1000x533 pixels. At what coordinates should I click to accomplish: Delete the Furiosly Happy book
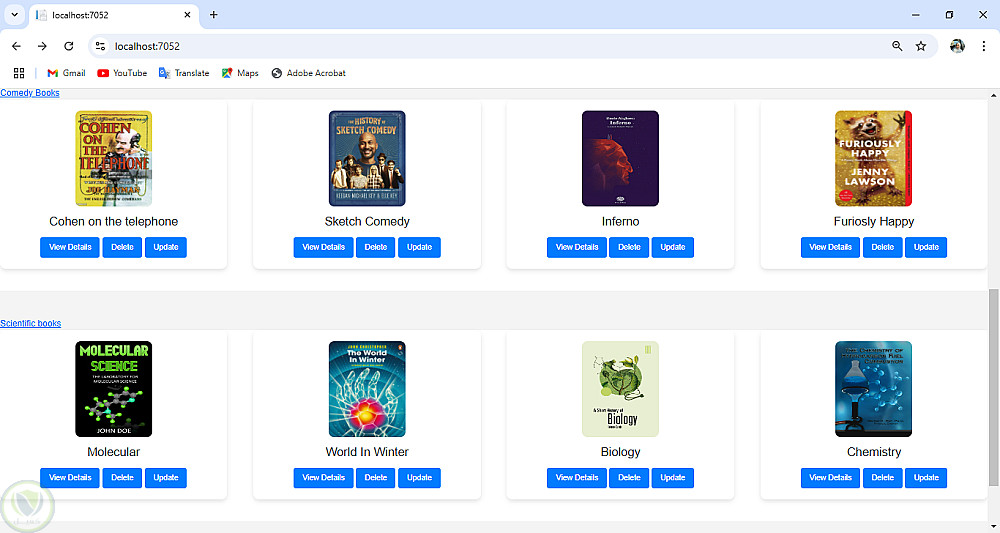(883, 247)
